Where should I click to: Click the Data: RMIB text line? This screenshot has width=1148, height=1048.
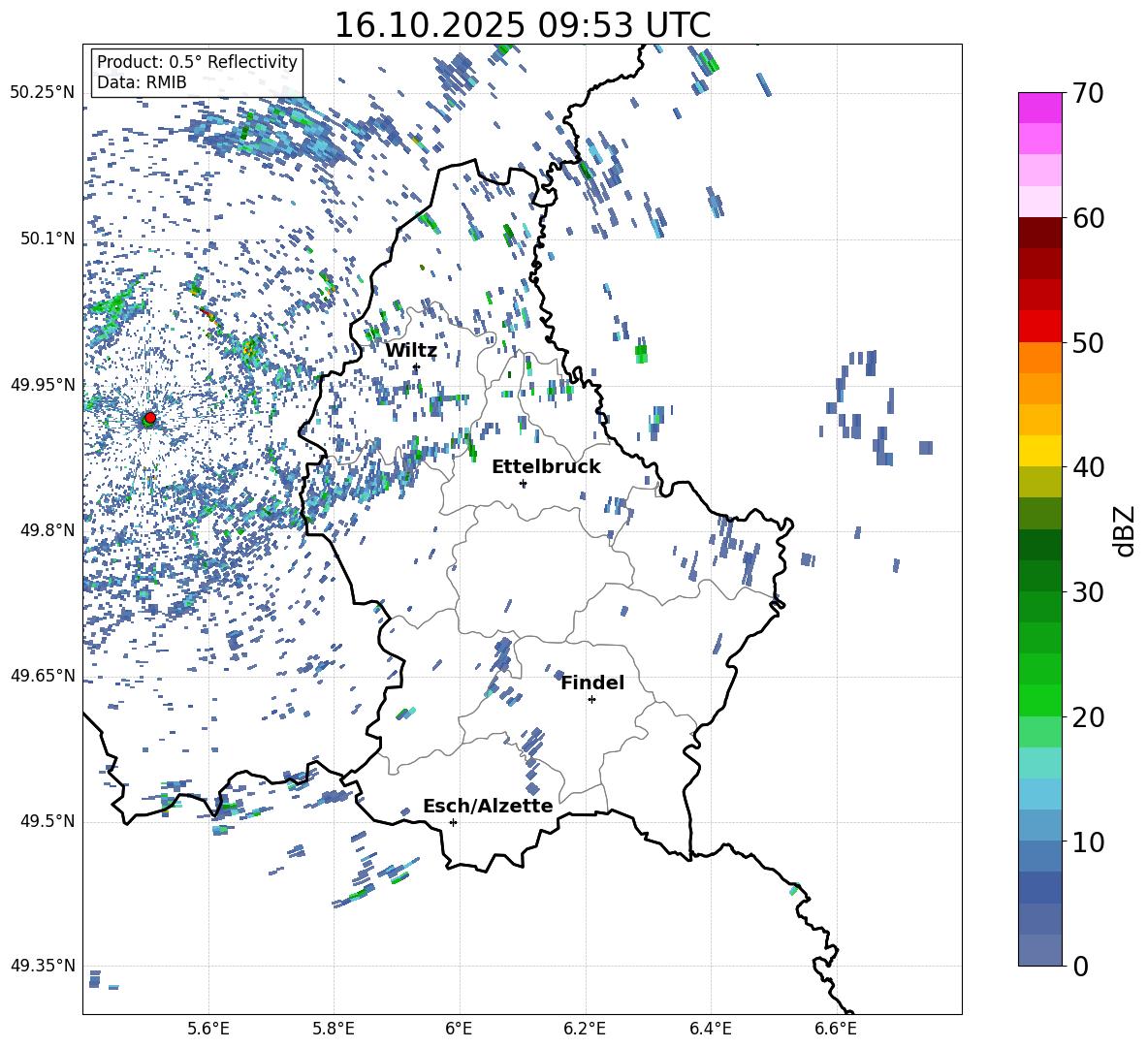click(x=142, y=83)
